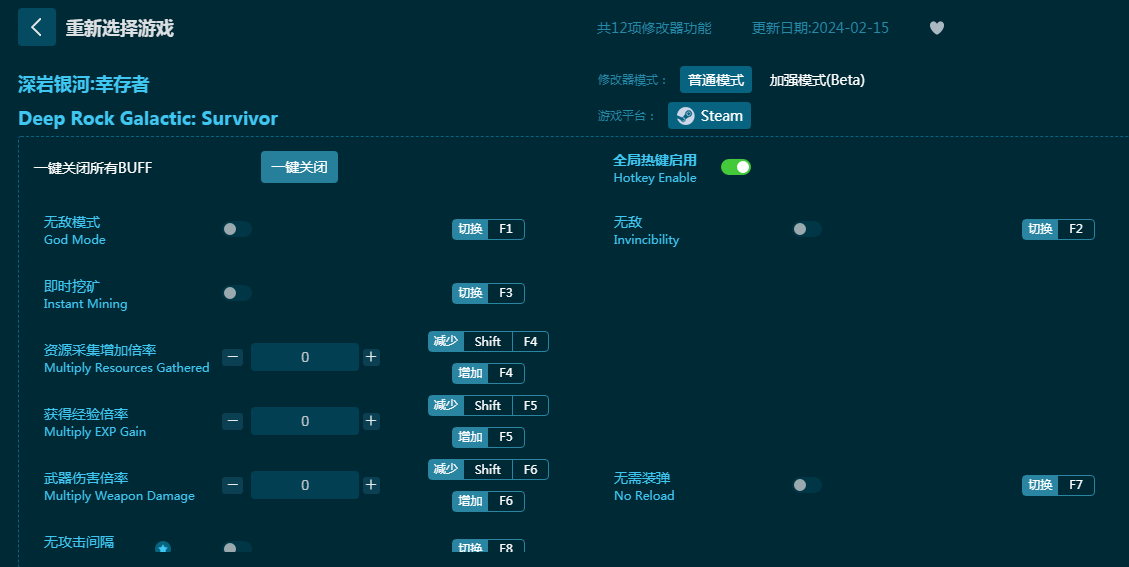1129x567 pixels.
Task: Click the Invincibility F2 hotkey button
Action: tap(1058, 229)
